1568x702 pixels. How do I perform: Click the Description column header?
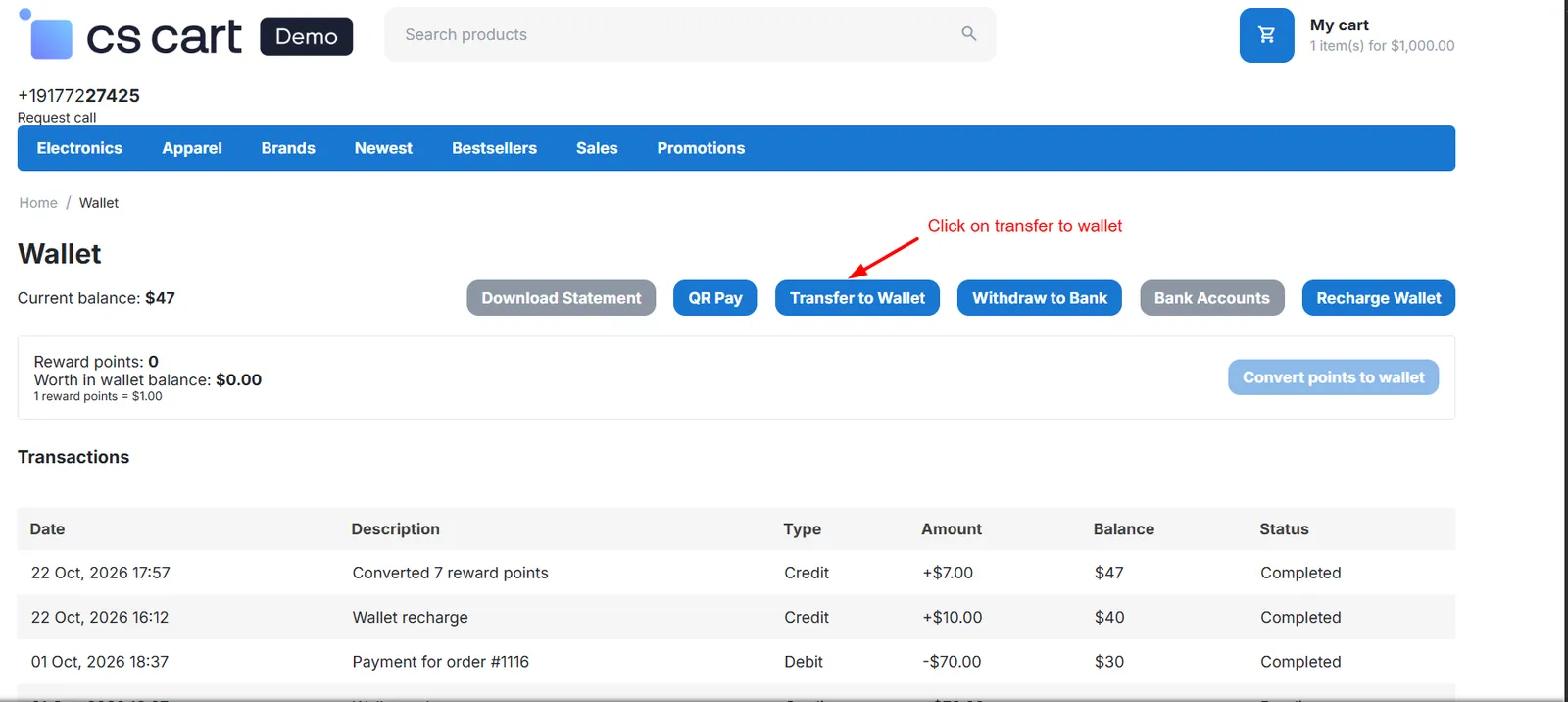(x=396, y=529)
